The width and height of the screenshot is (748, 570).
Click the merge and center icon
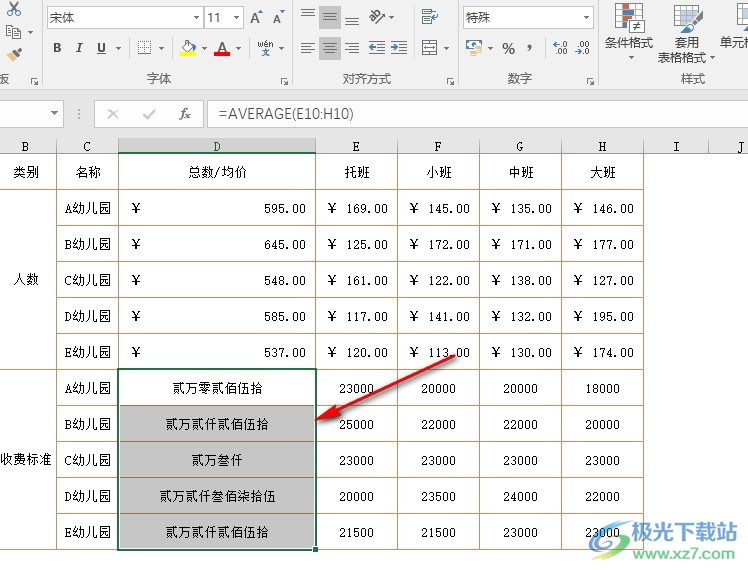429,48
